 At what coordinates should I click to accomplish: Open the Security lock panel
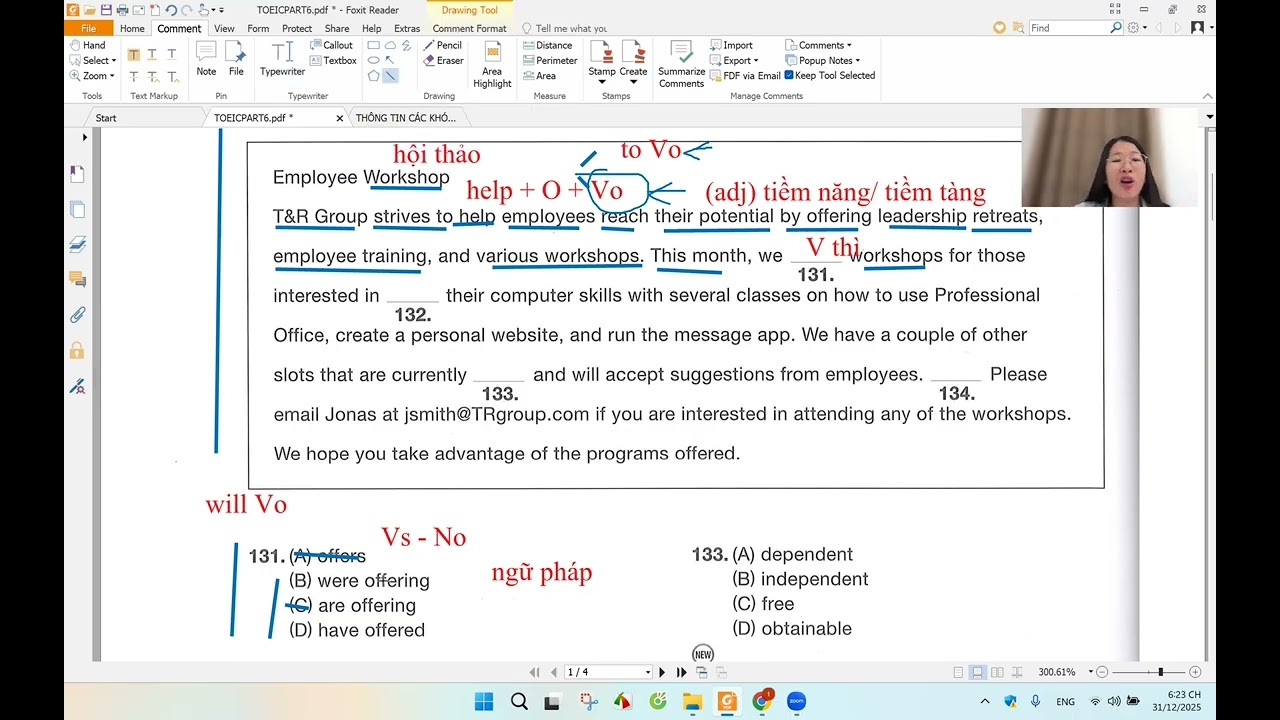point(77,350)
